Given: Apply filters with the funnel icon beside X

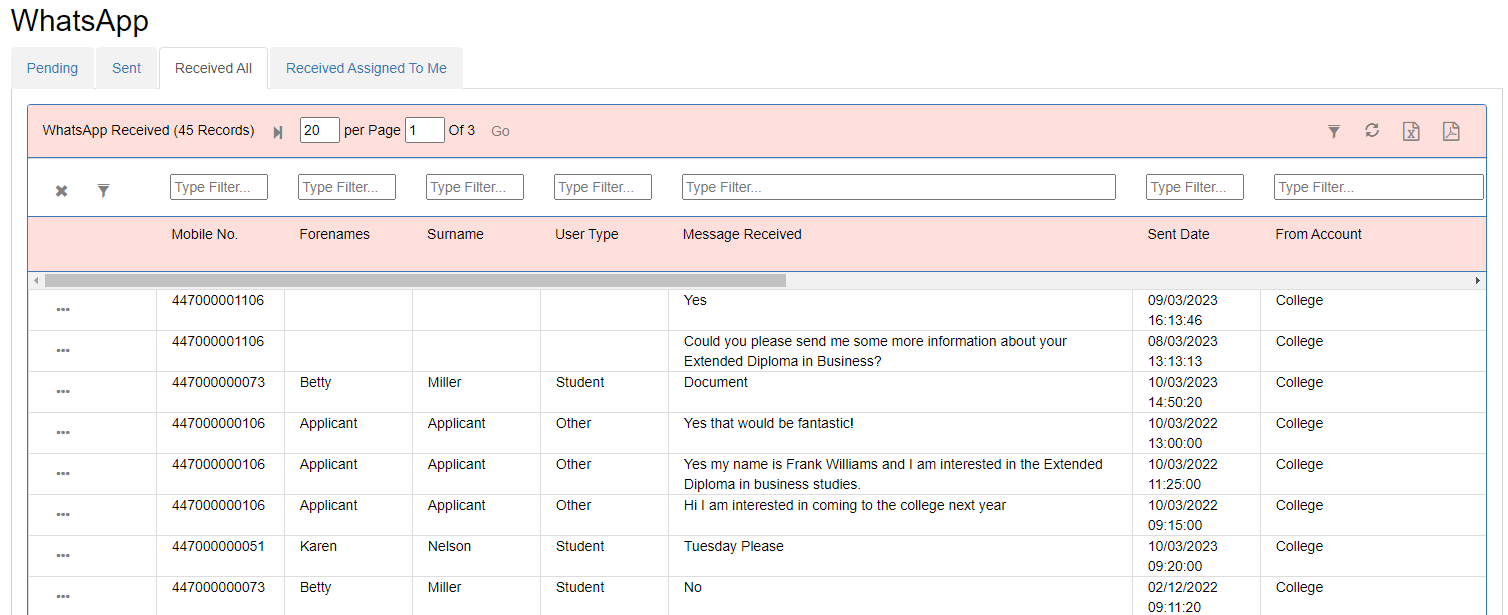Looking at the screenshot, I should tap(103, 190).
